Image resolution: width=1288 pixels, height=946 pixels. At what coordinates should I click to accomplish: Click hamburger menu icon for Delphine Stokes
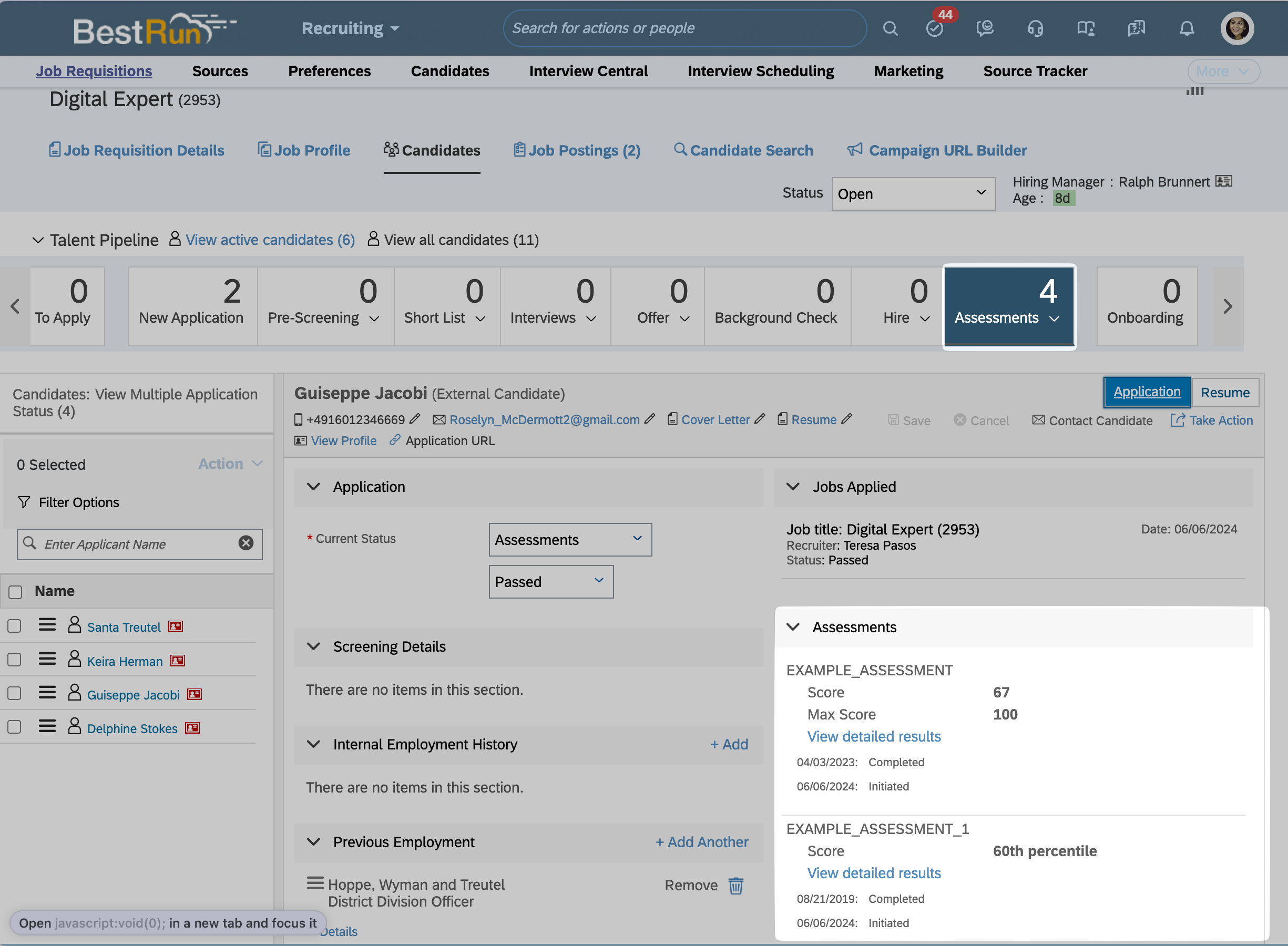point(47,727)
